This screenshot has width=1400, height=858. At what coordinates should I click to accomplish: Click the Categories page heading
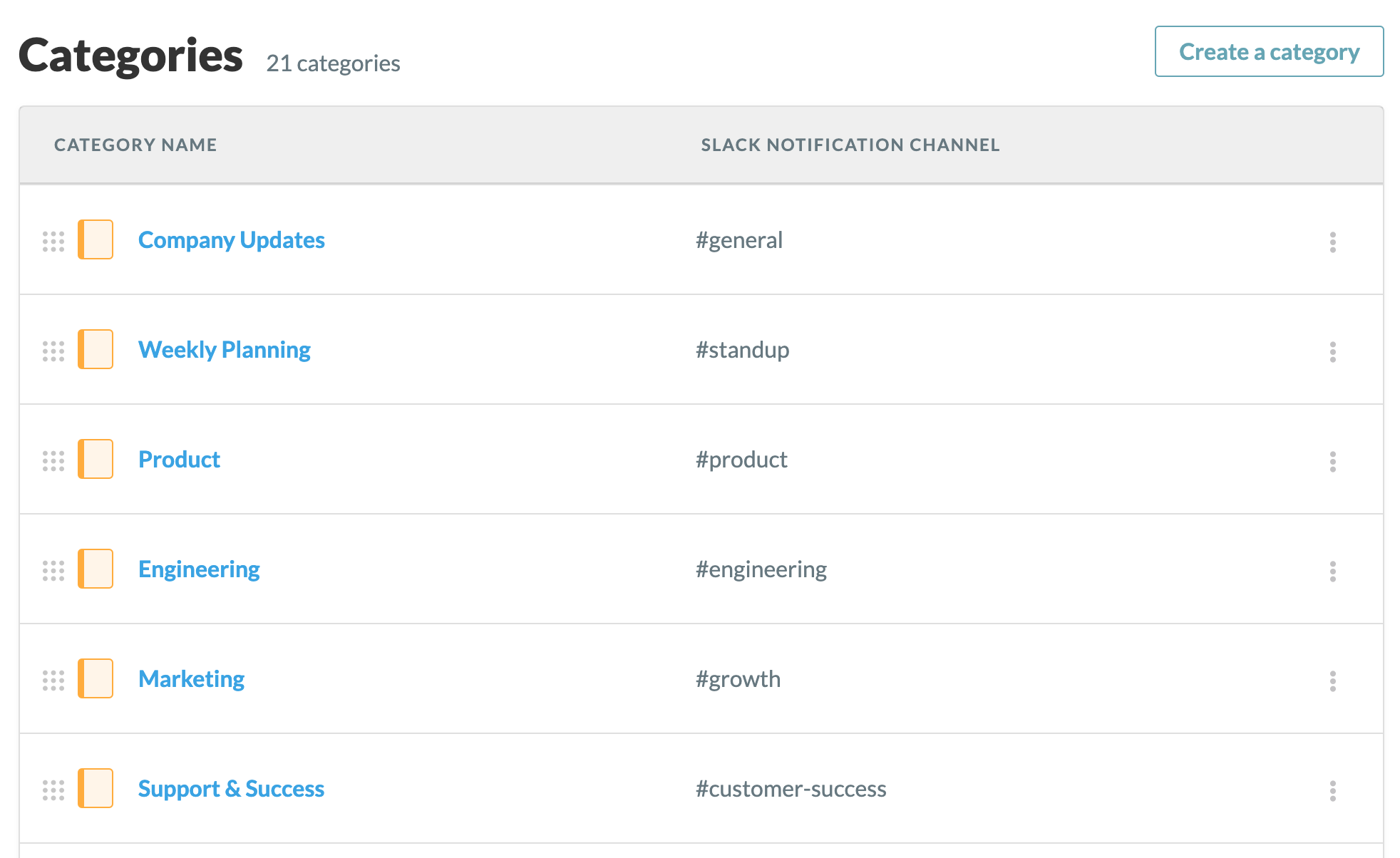coord(130,55)
